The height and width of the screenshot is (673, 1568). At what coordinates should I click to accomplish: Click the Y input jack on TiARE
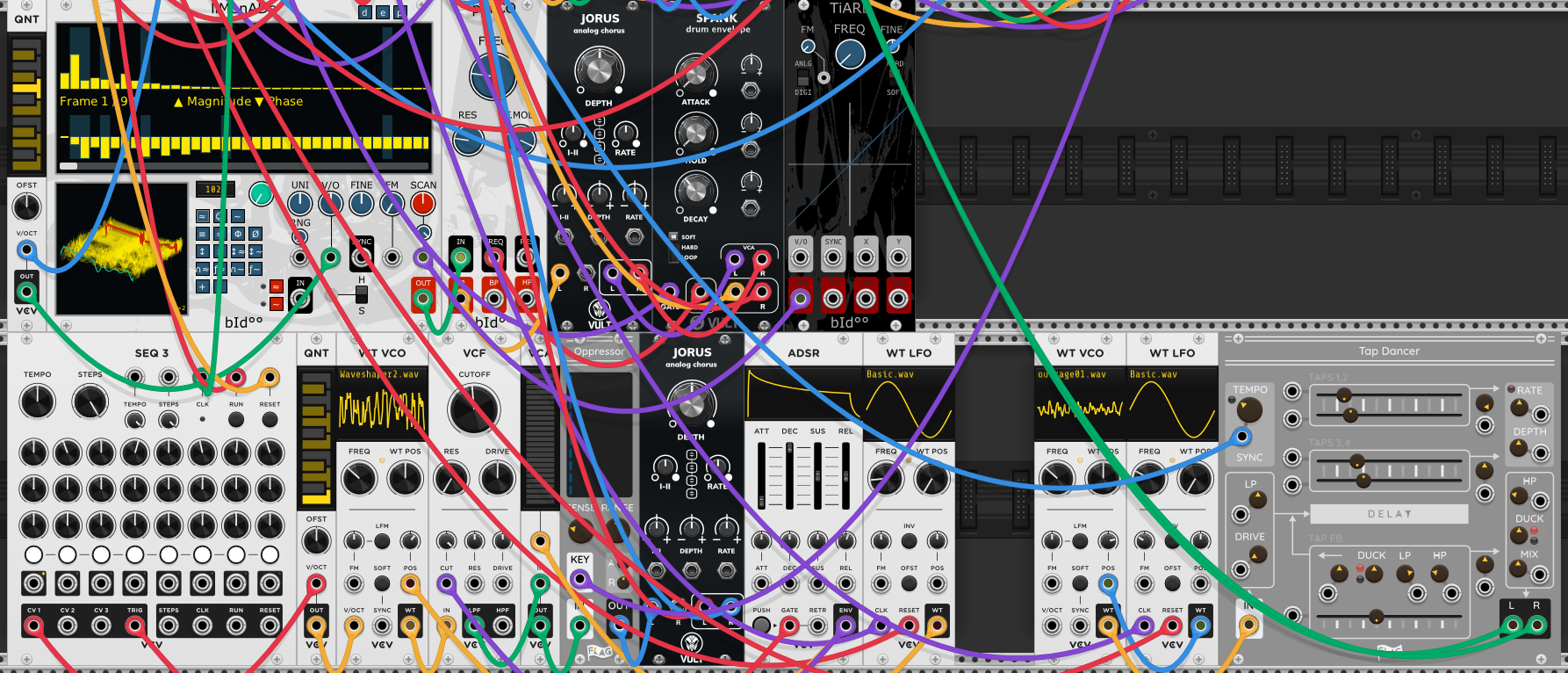tap(898, 258)
